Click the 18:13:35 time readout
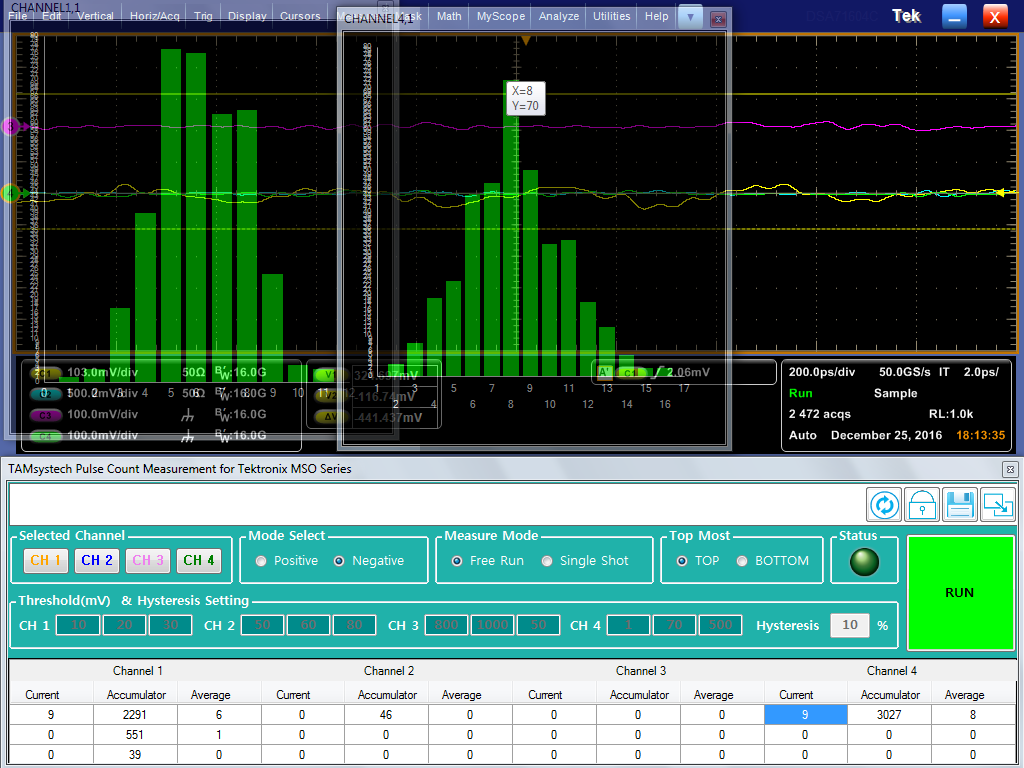Image resolution: width=1024 pixels, height=768 pixels. pyautogui.click(x=980, y=435)
